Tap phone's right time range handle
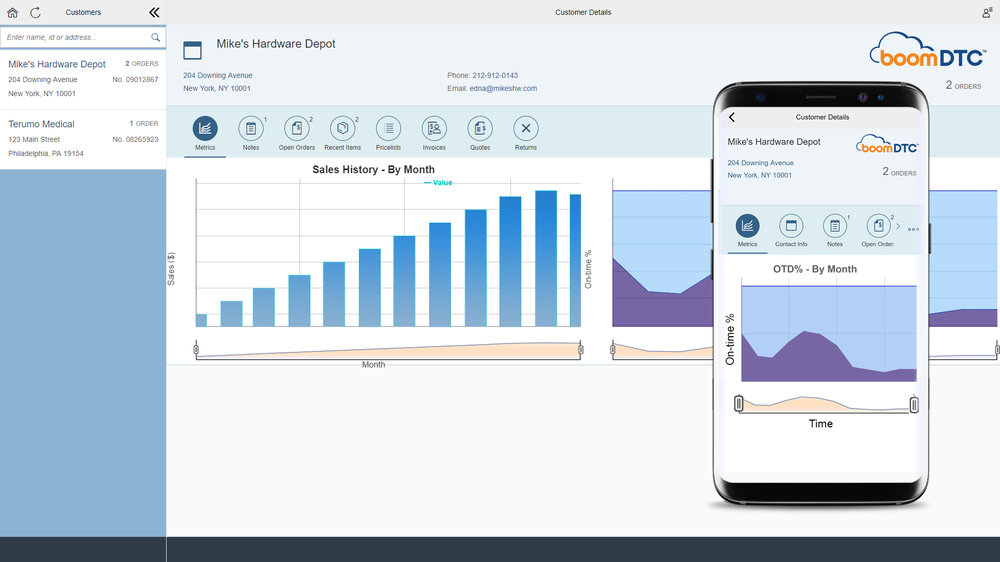The image size is (1000, 562). [x=914, y=404]
